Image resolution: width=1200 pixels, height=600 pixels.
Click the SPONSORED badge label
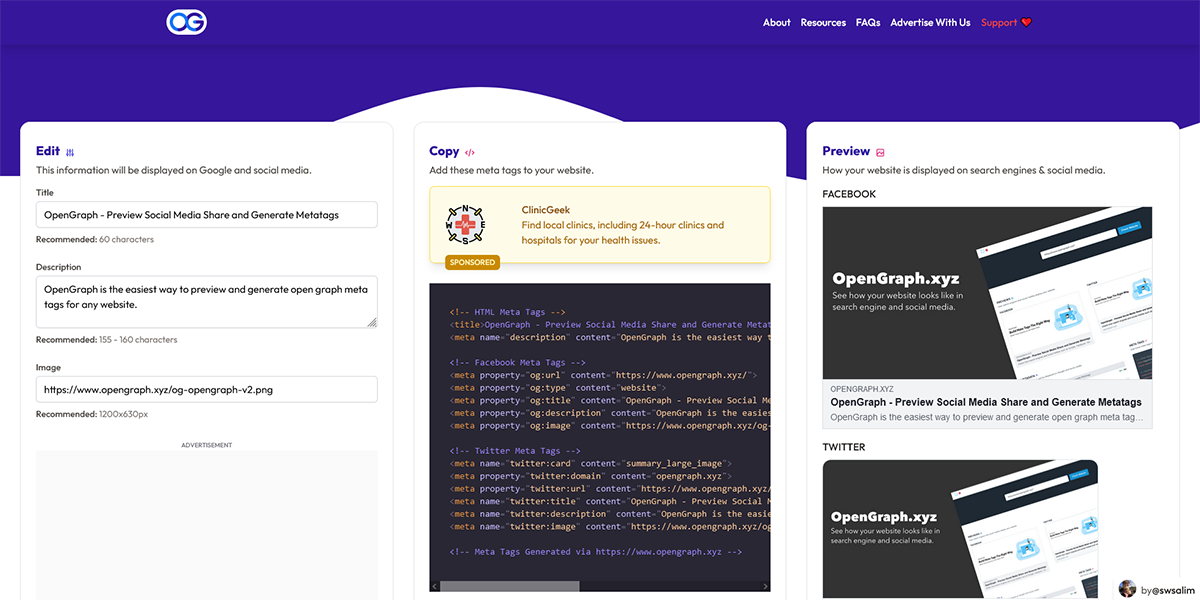tap(472, 263)
